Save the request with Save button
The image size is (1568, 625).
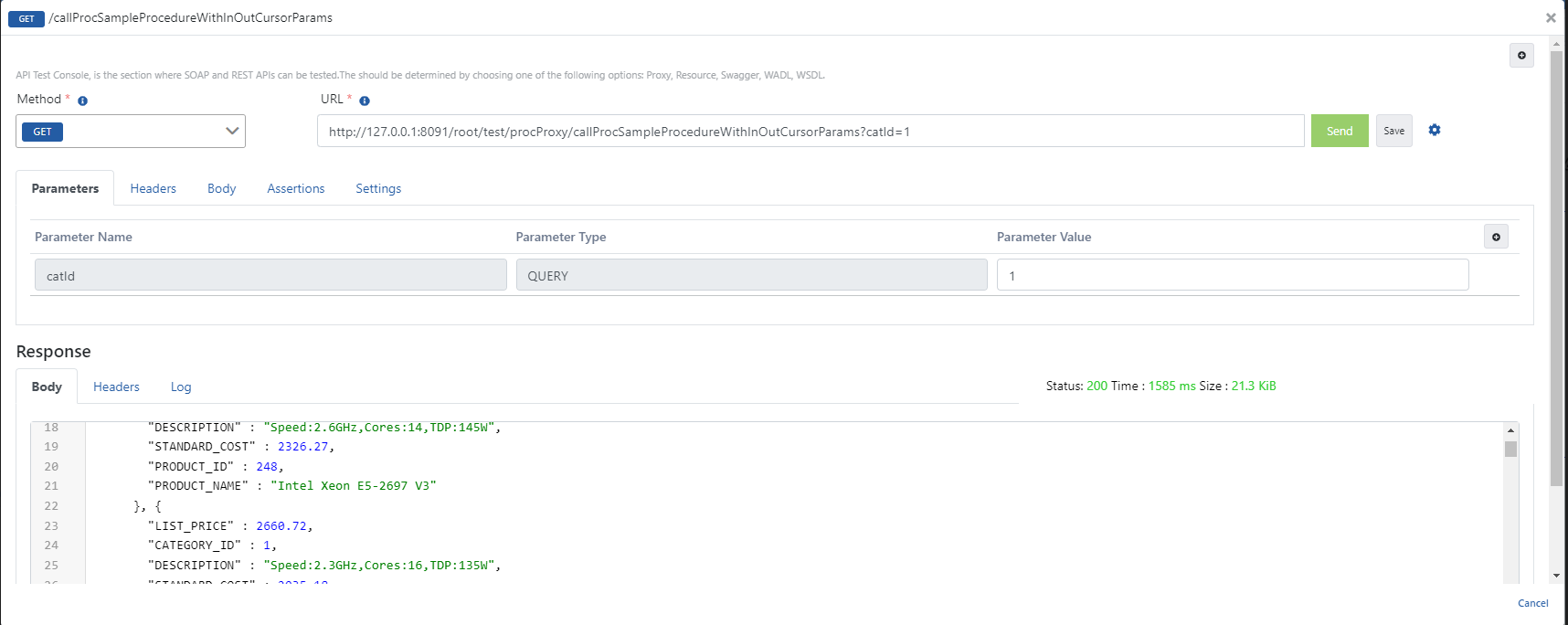[x=1393, y=132]
